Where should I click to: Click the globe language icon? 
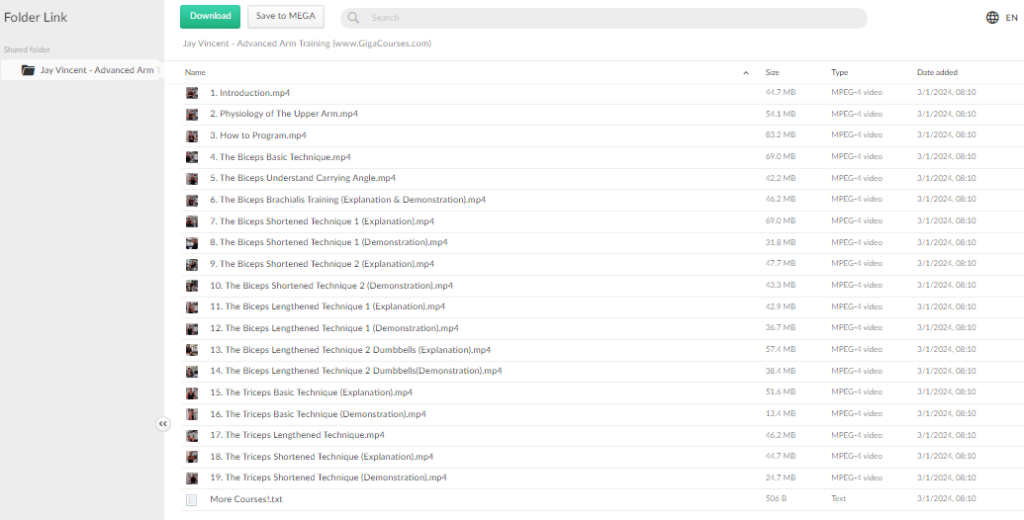(992, 17)
